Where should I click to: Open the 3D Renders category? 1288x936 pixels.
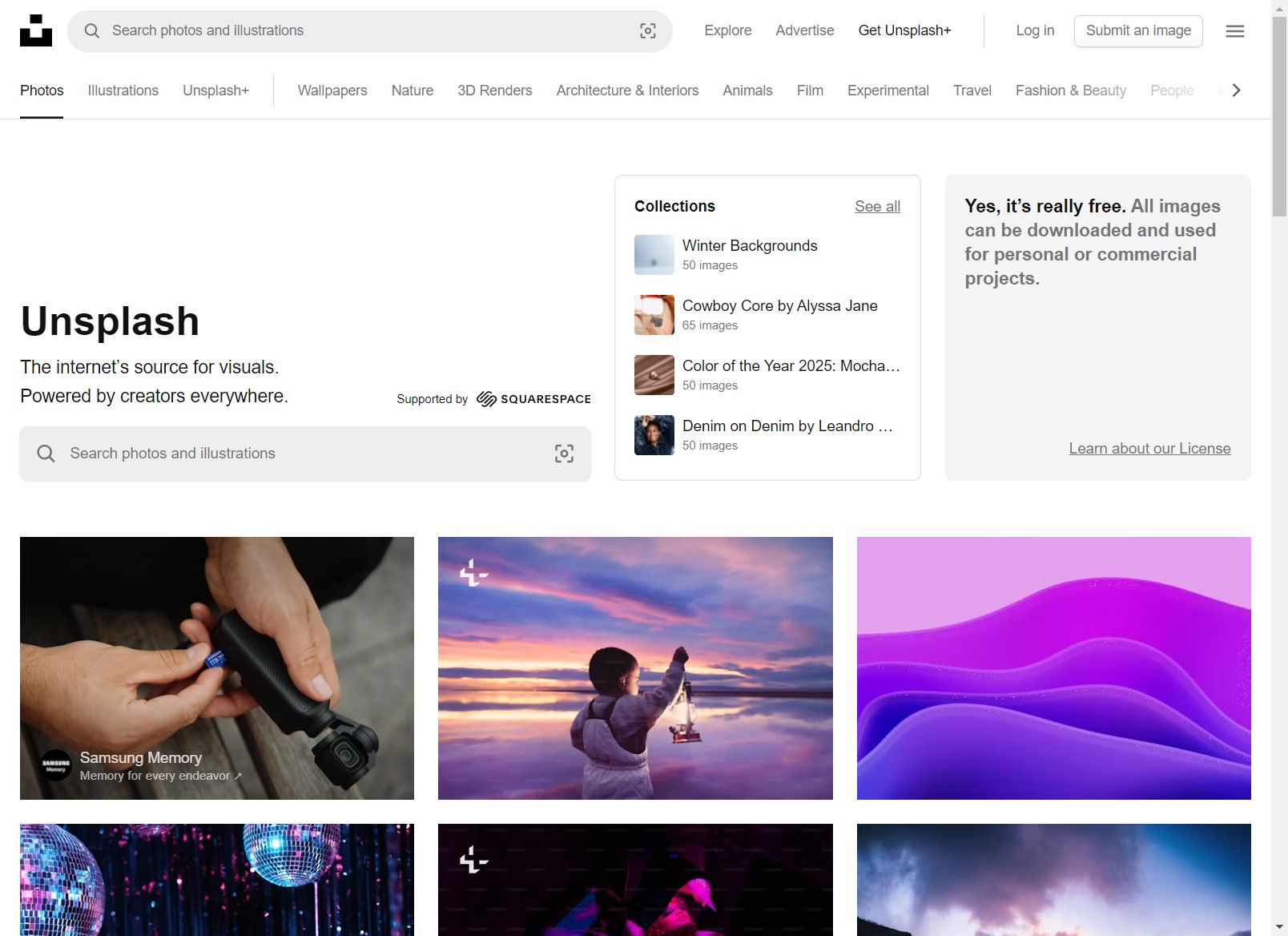tap(495, 91)
